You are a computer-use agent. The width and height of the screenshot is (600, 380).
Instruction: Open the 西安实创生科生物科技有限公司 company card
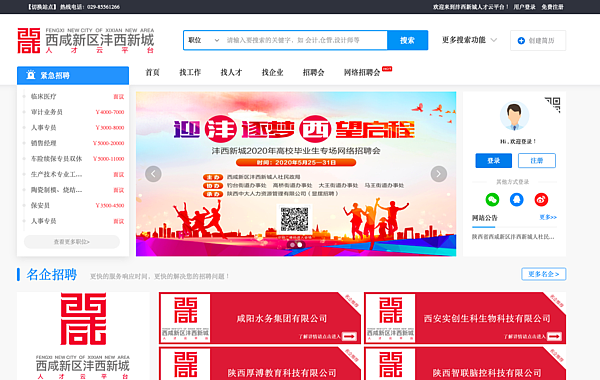point(465,318)
